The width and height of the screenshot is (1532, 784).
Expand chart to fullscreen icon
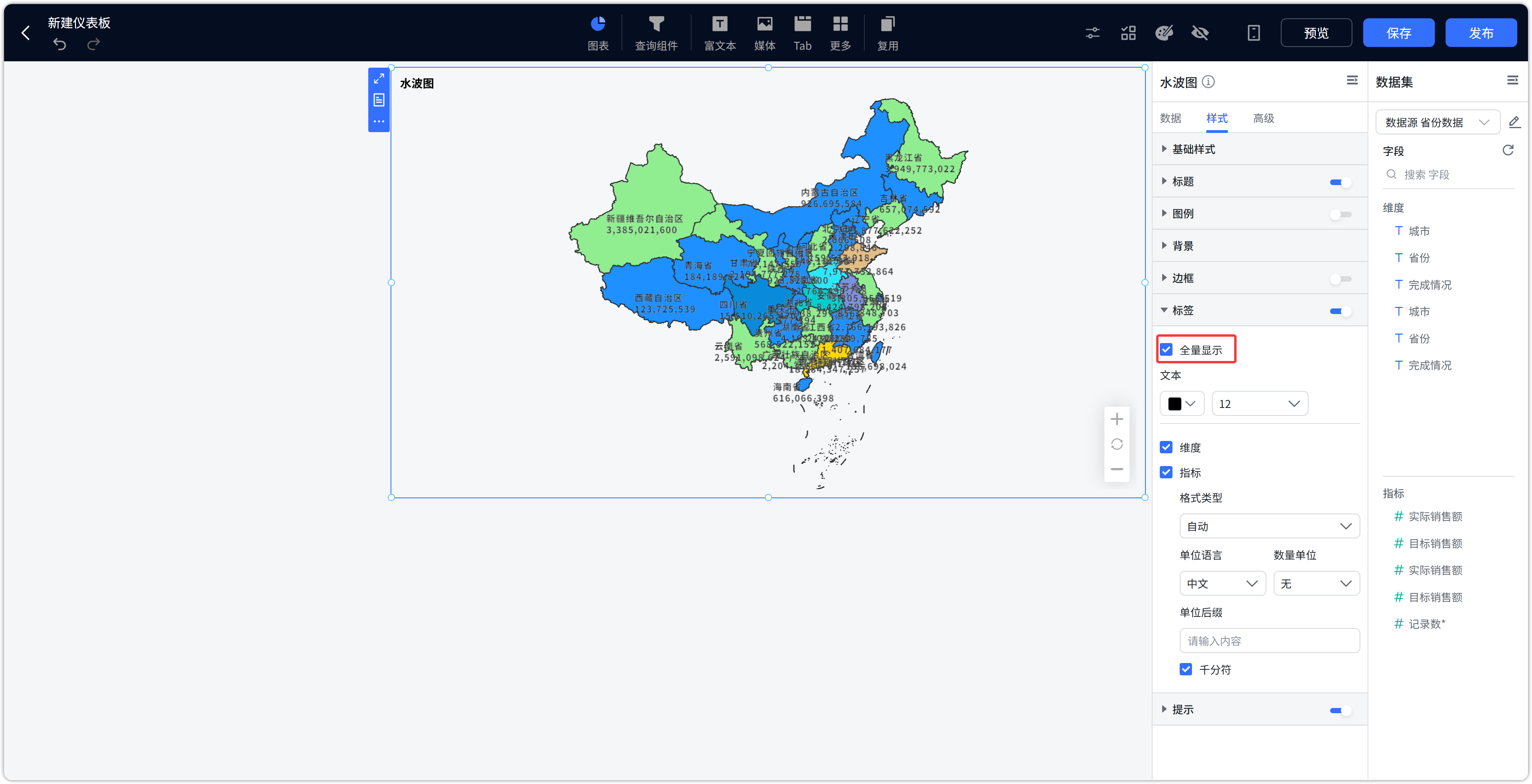[x=379, y=78]
